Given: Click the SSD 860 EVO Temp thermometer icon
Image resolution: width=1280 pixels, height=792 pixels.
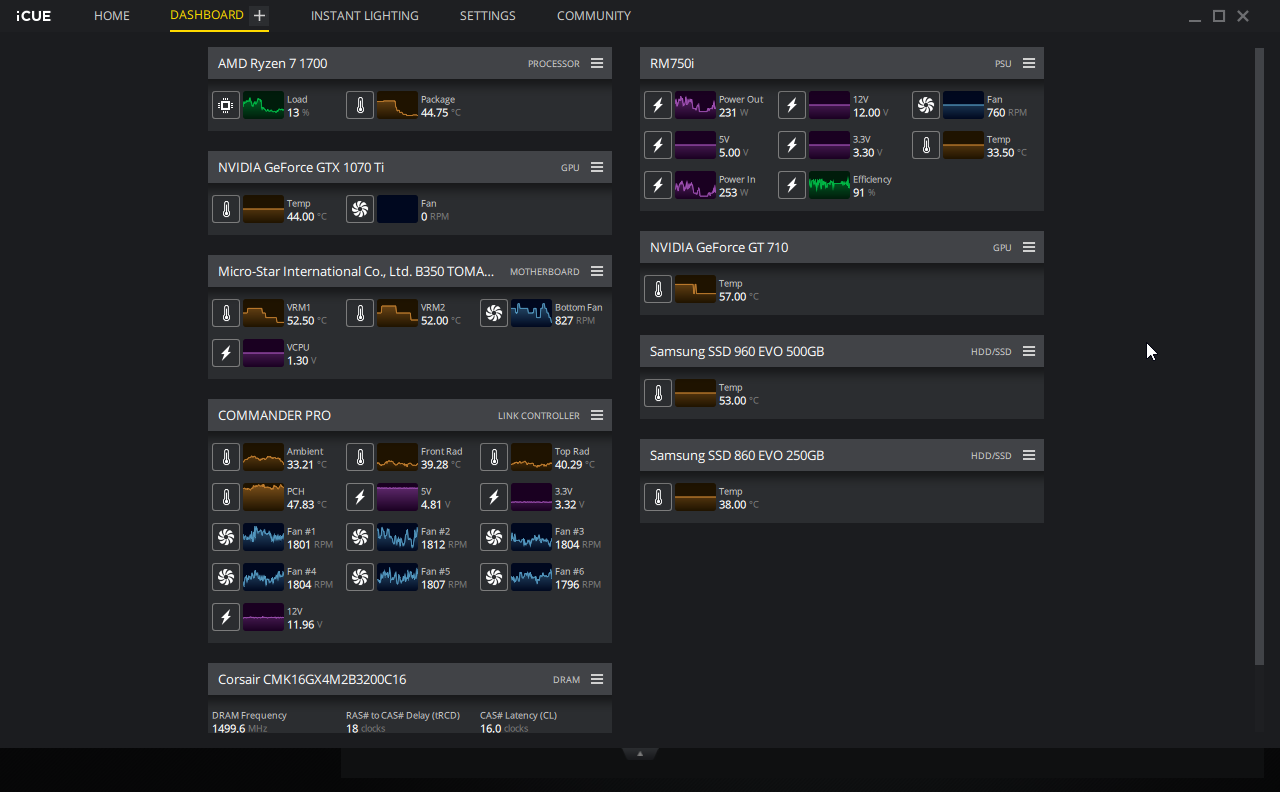Looking at the screenshot, I should click(x=658, y=497).
